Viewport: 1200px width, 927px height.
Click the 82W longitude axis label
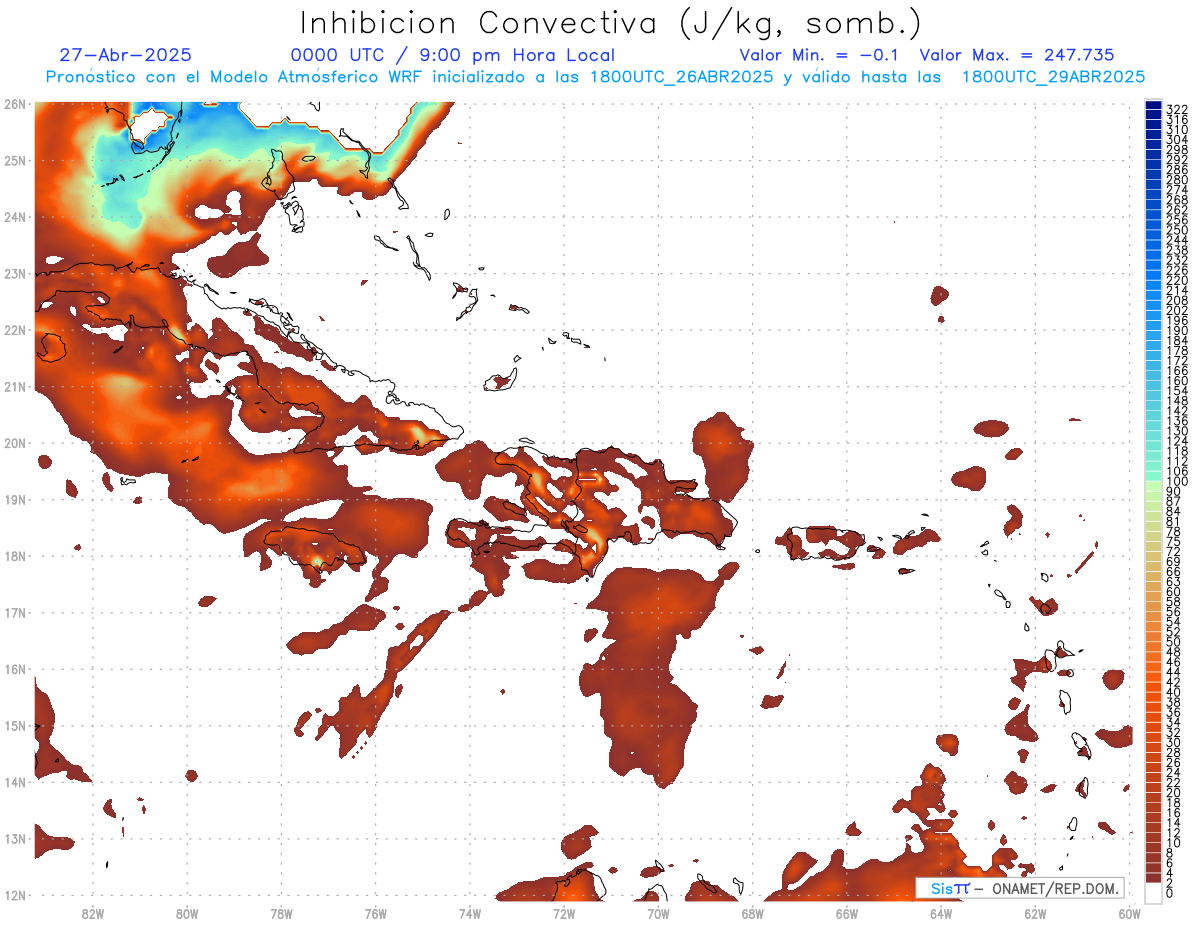[x=92, y=913]
